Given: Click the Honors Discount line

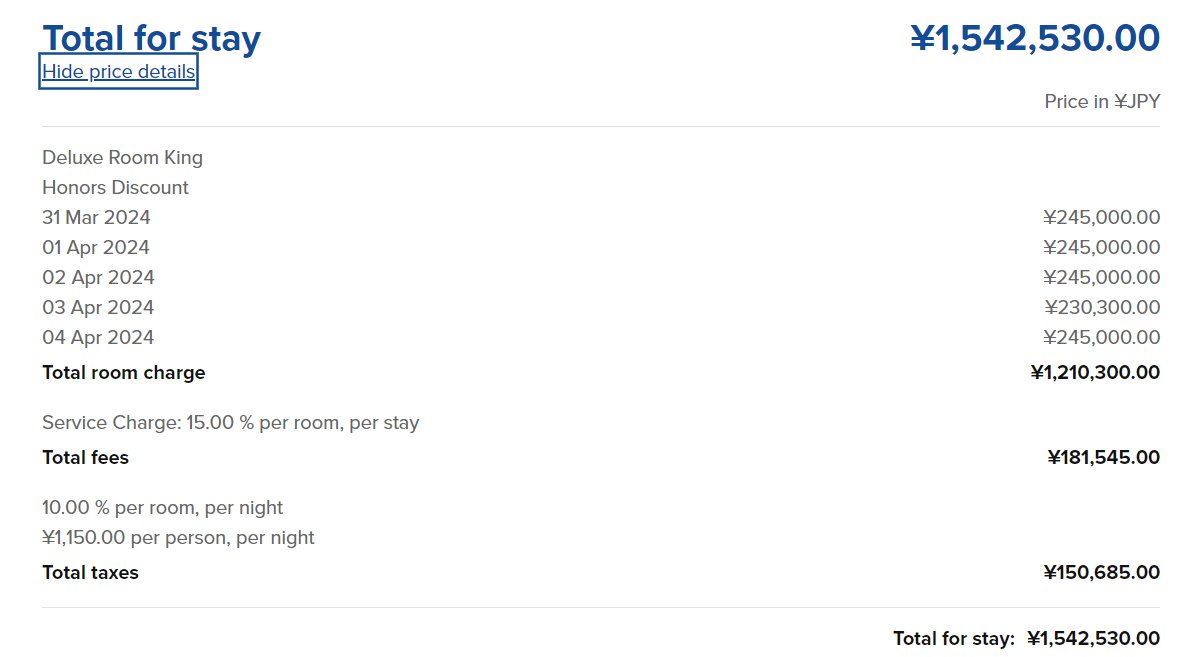Looking at the screenshot, I should point(115,188).
